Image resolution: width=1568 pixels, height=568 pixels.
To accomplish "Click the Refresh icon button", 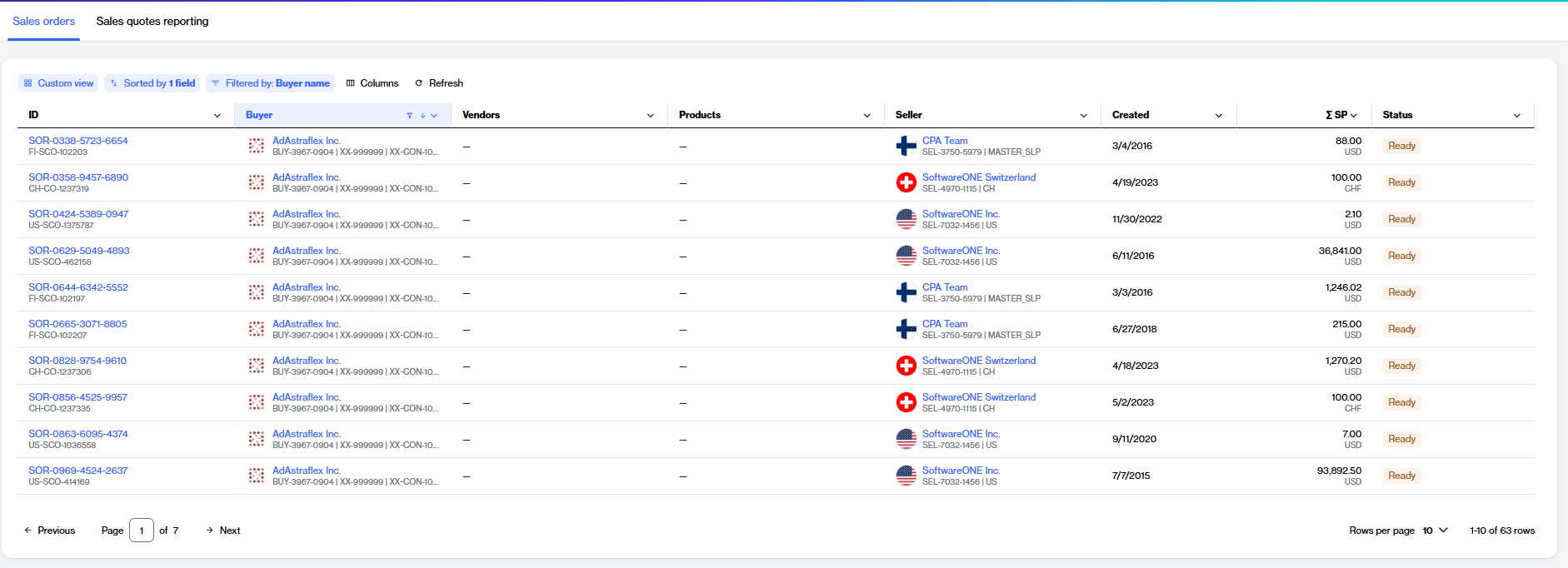I will (x=419, y=83).
